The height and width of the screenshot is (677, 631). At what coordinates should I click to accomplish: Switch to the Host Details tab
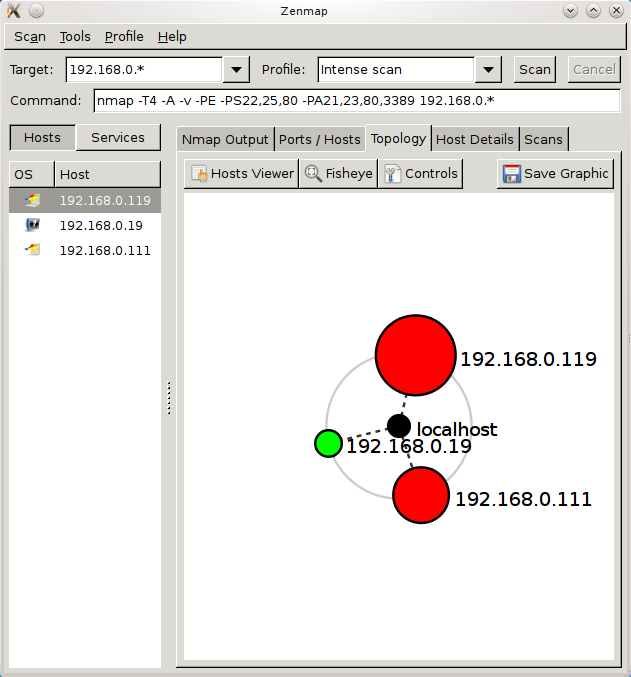click(x=475, y=139)
